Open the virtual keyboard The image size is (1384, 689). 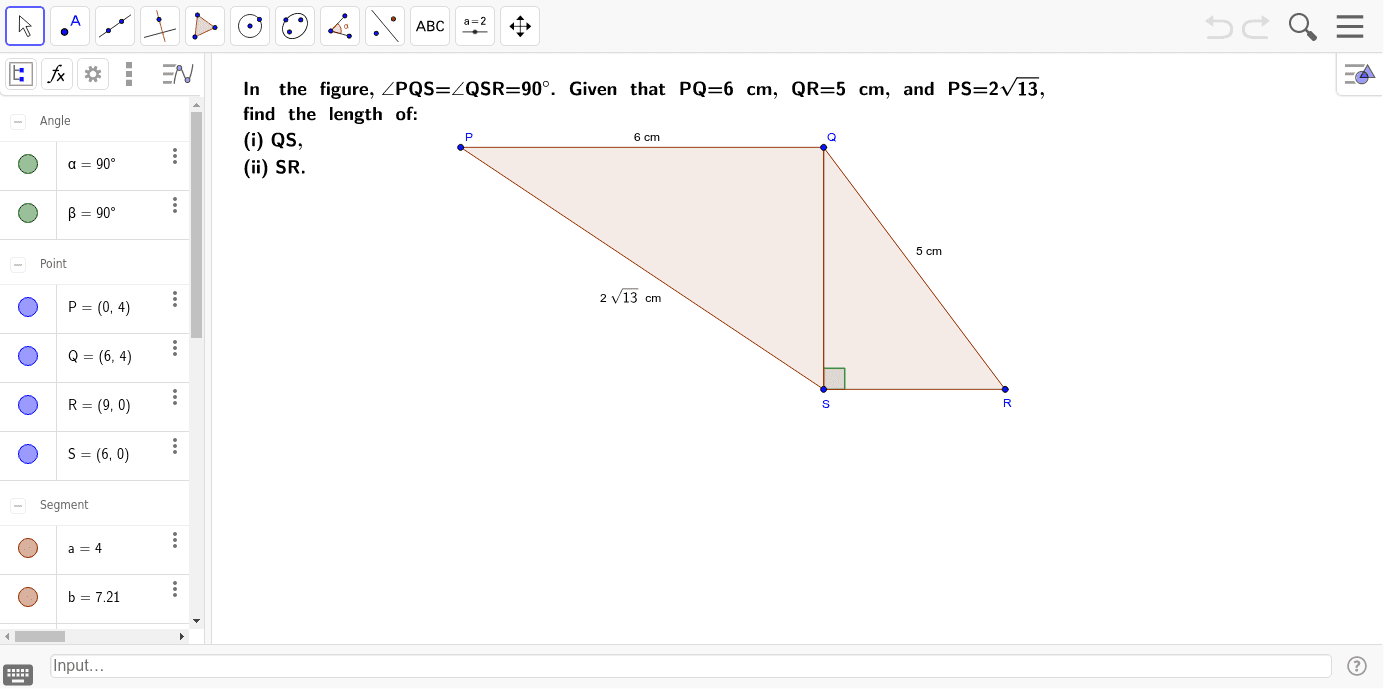click(18, 674)
